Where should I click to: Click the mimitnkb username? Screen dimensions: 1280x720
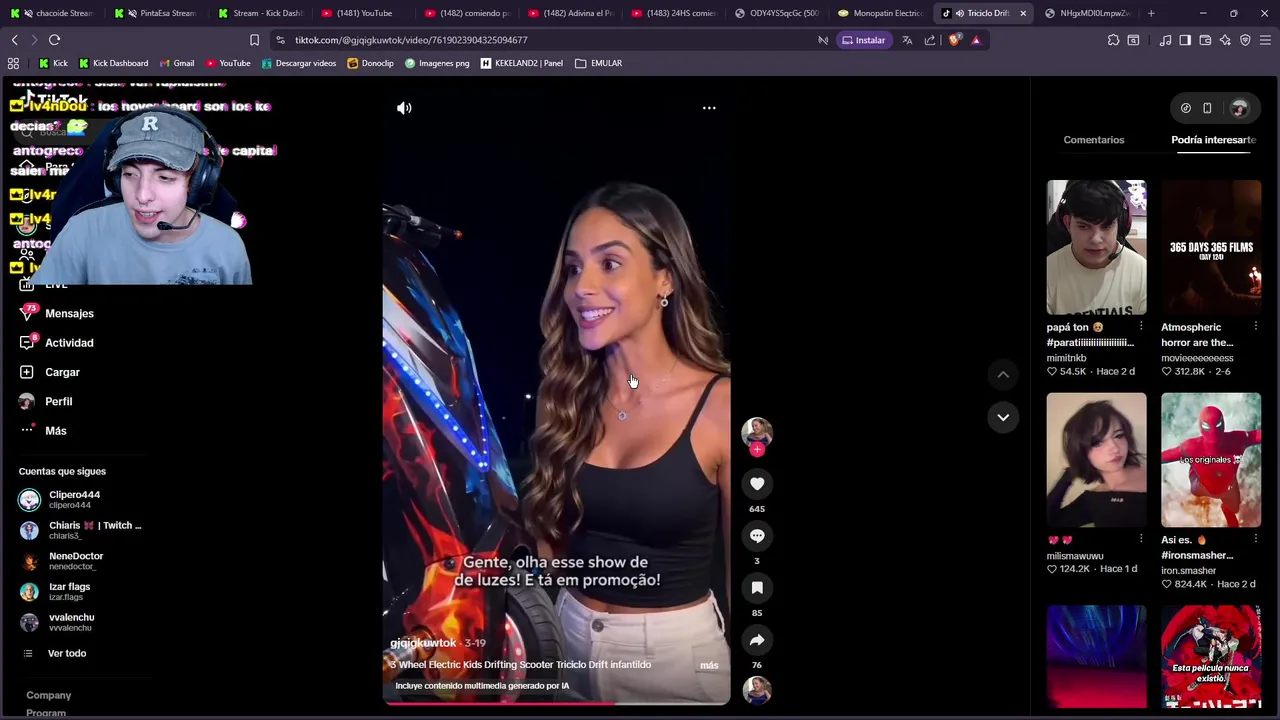[1066, 358]
